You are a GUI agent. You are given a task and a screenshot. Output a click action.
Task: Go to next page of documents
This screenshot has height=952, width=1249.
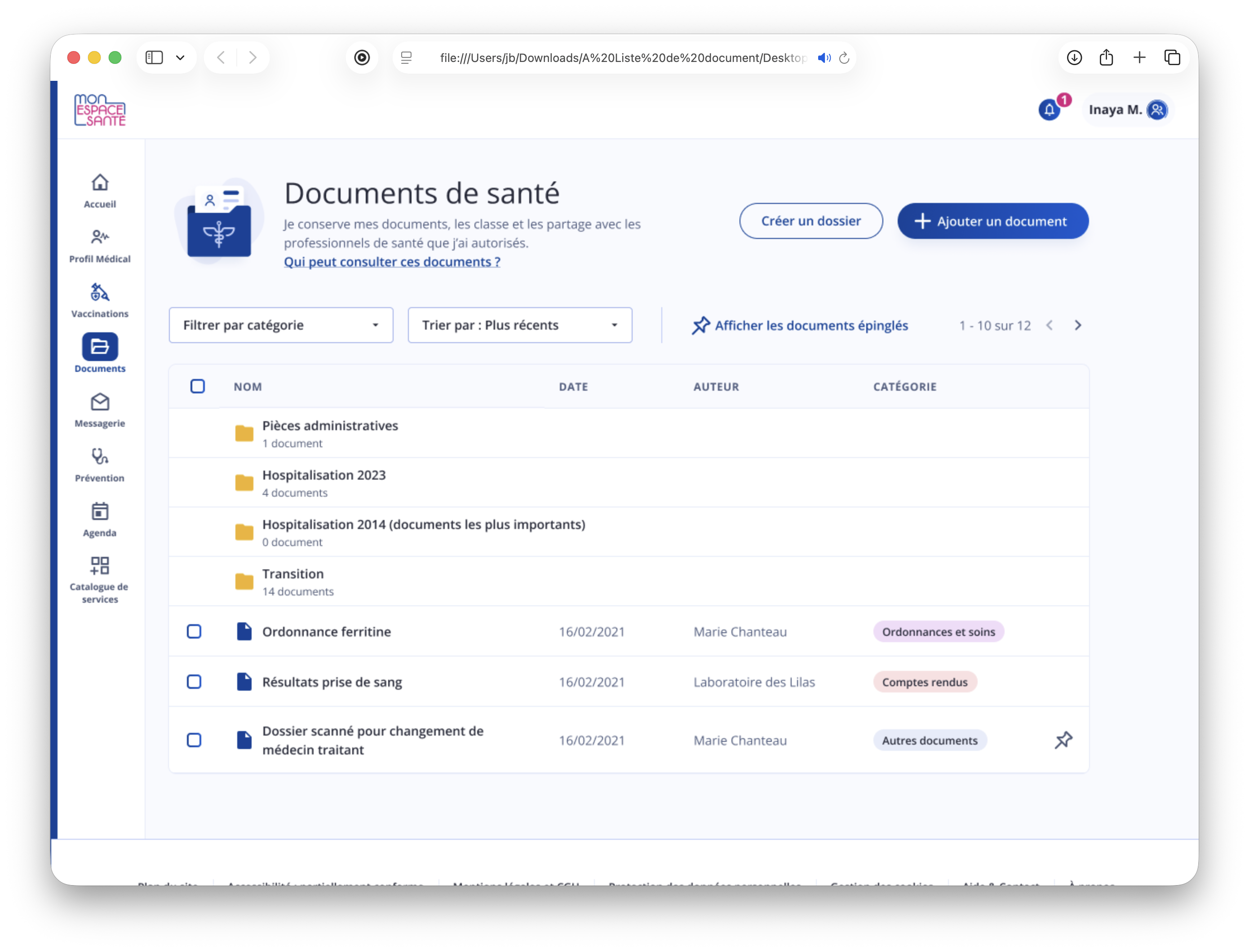tap(1078, 325)
